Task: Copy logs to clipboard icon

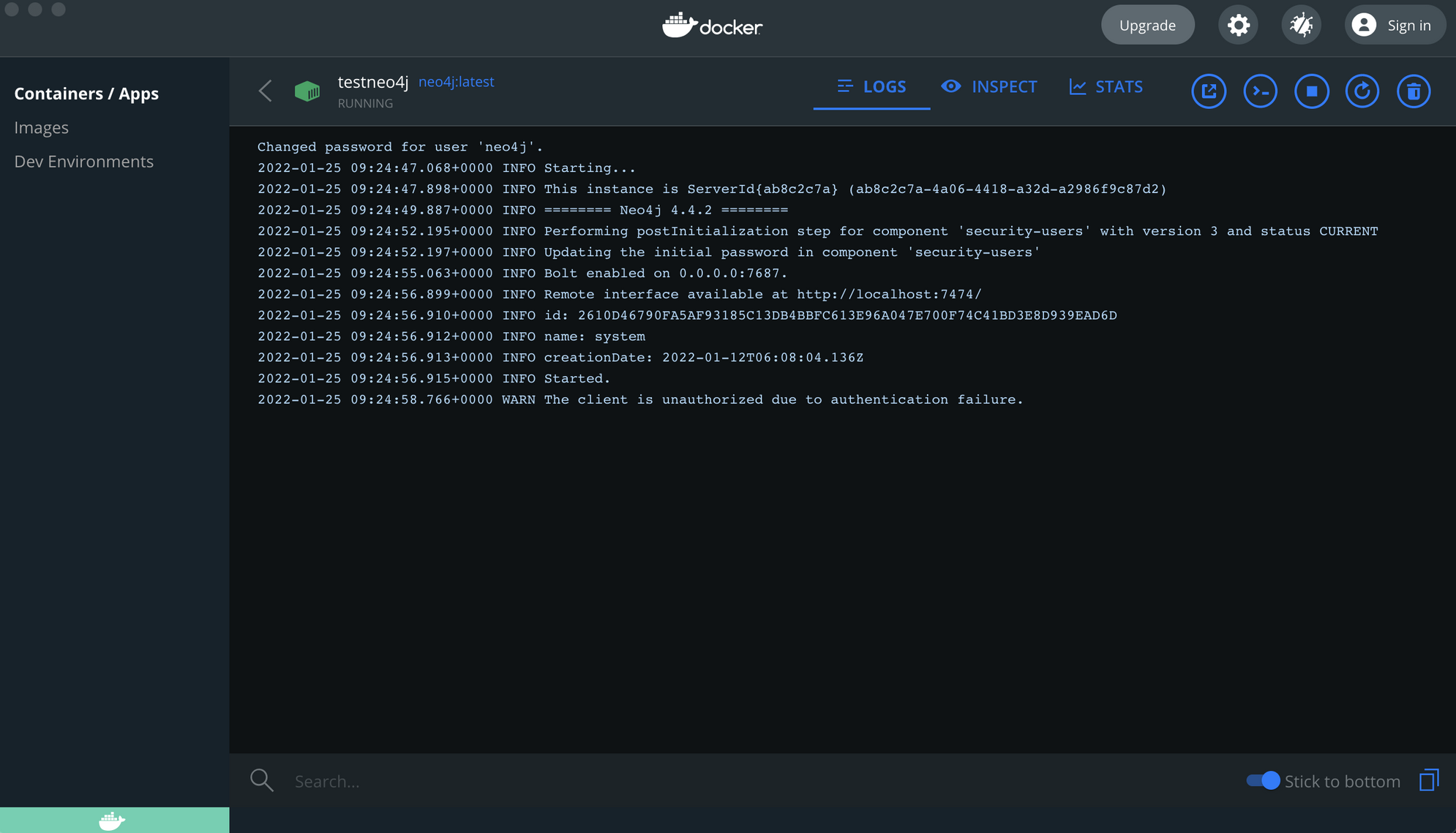Action: [x=1428, y=780]
